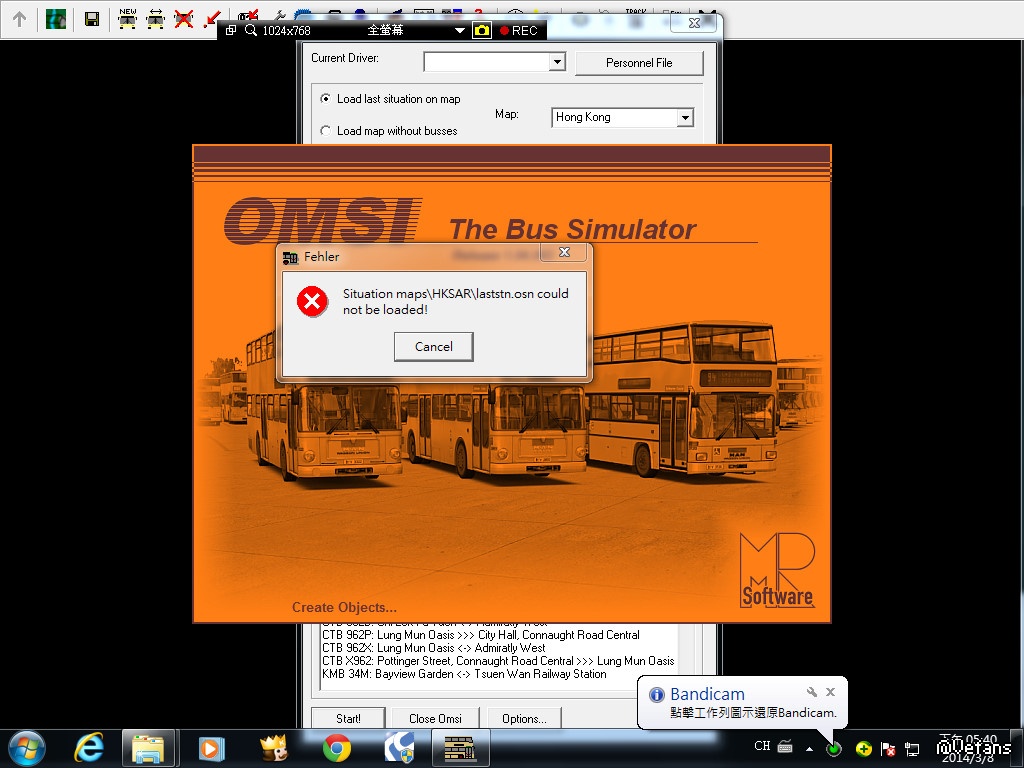This screenshot has width=1024, height=768.
Task: Click the Bandicam balloon wrench settings icon
Action: (812, 692)
